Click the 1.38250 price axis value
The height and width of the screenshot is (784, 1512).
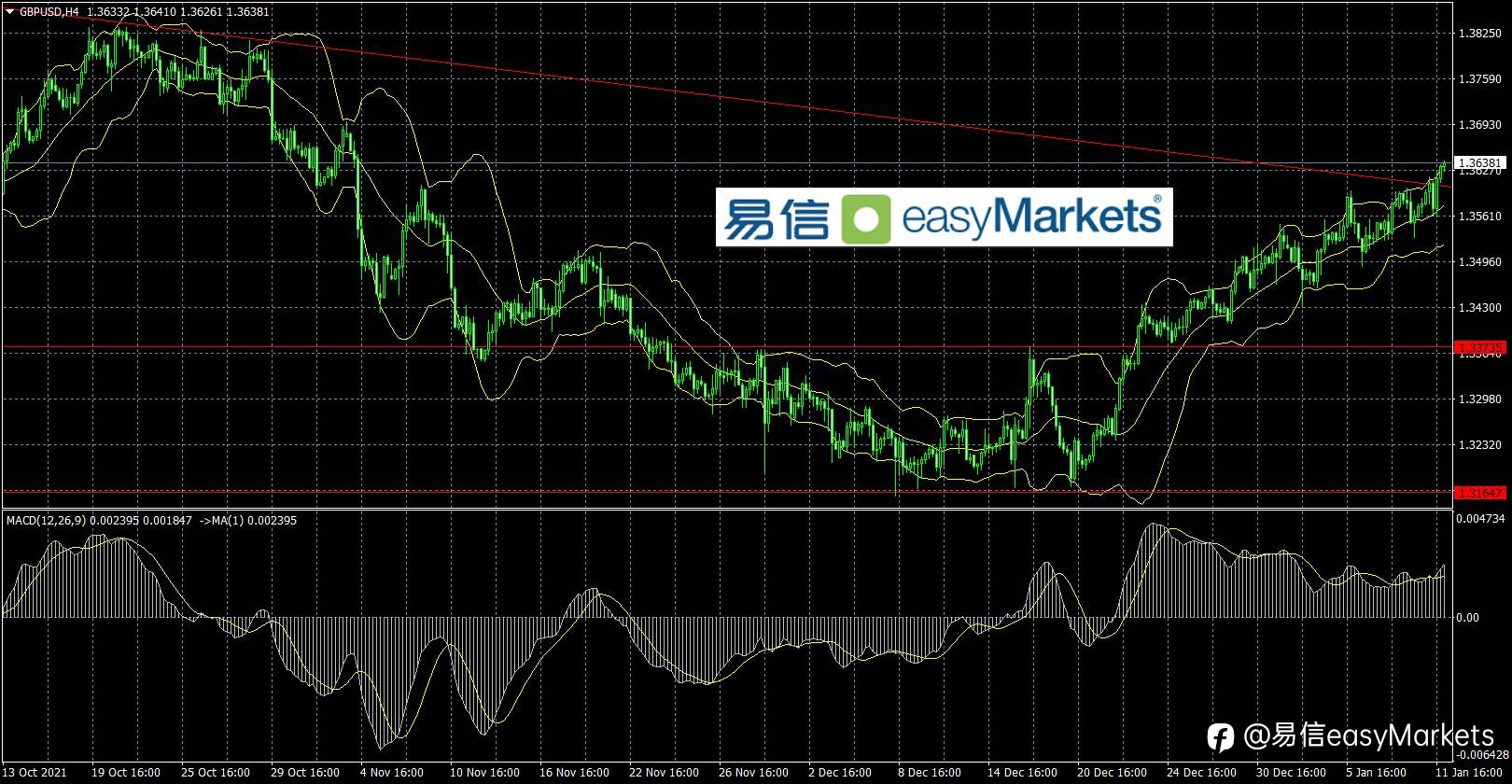coord(1479,34)
